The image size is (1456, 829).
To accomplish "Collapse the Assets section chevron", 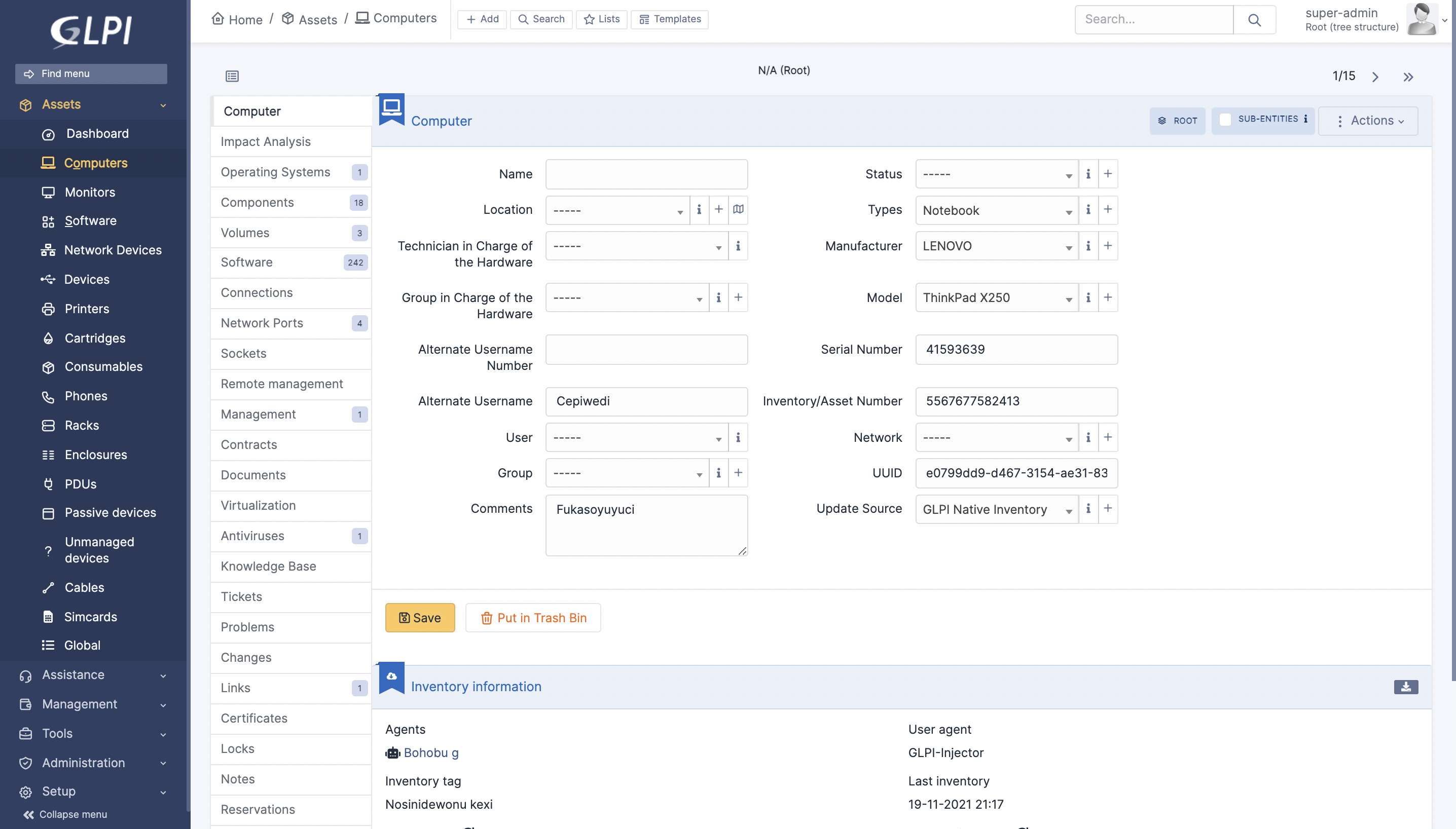I will pos(163,105).
